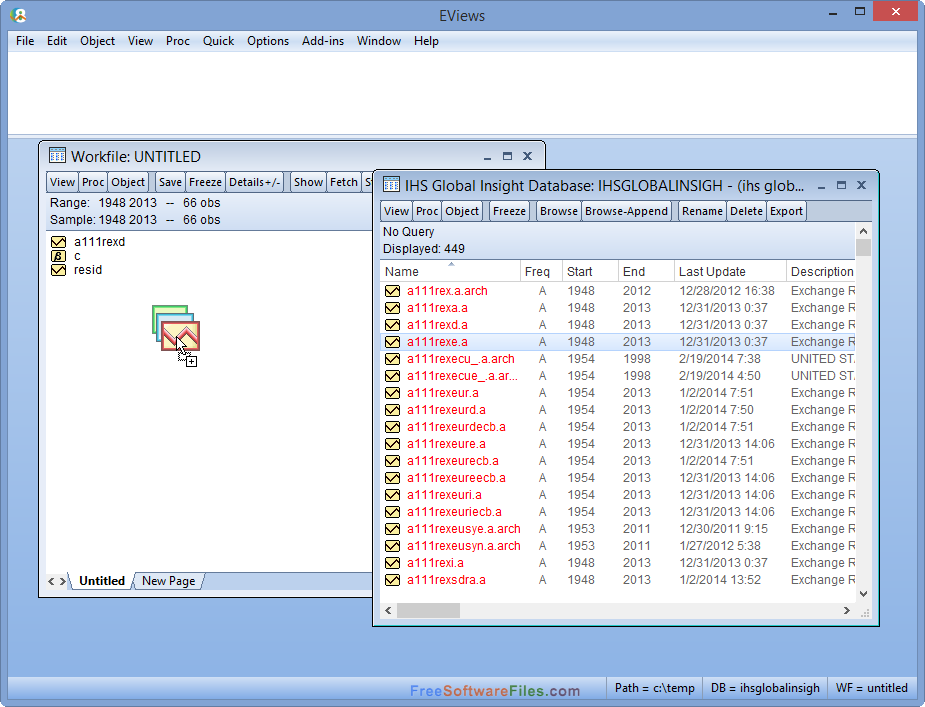Click series icon for a111rexeusye.a.arch
Image resolution: width=925 pixels, height=707 pixels.
[392, 529]
